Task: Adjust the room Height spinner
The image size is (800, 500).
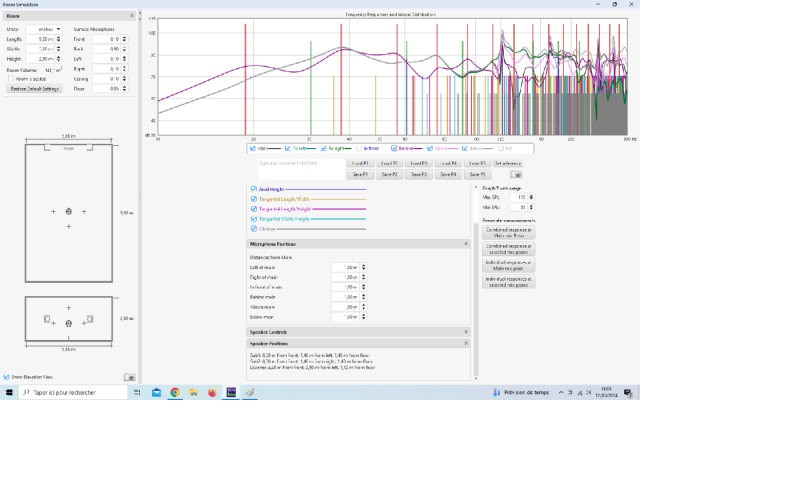Action: (58, 59)
